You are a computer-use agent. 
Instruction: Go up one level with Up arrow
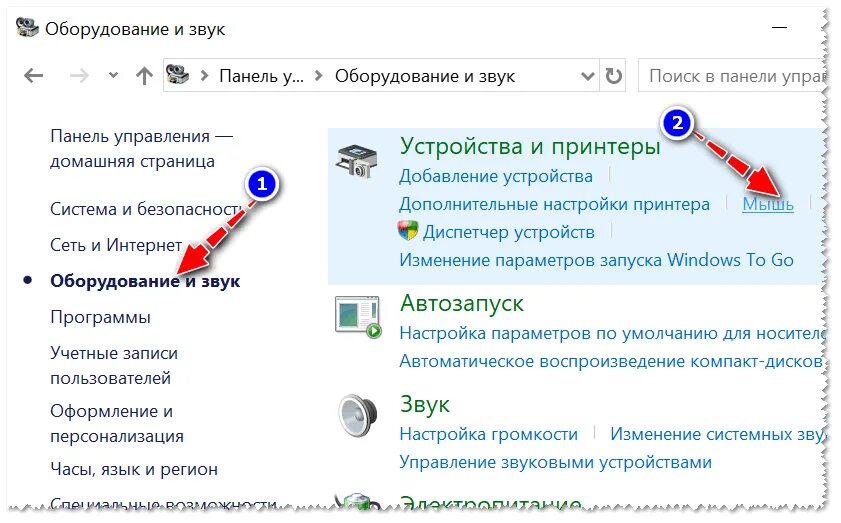click(x=144, y=76)
